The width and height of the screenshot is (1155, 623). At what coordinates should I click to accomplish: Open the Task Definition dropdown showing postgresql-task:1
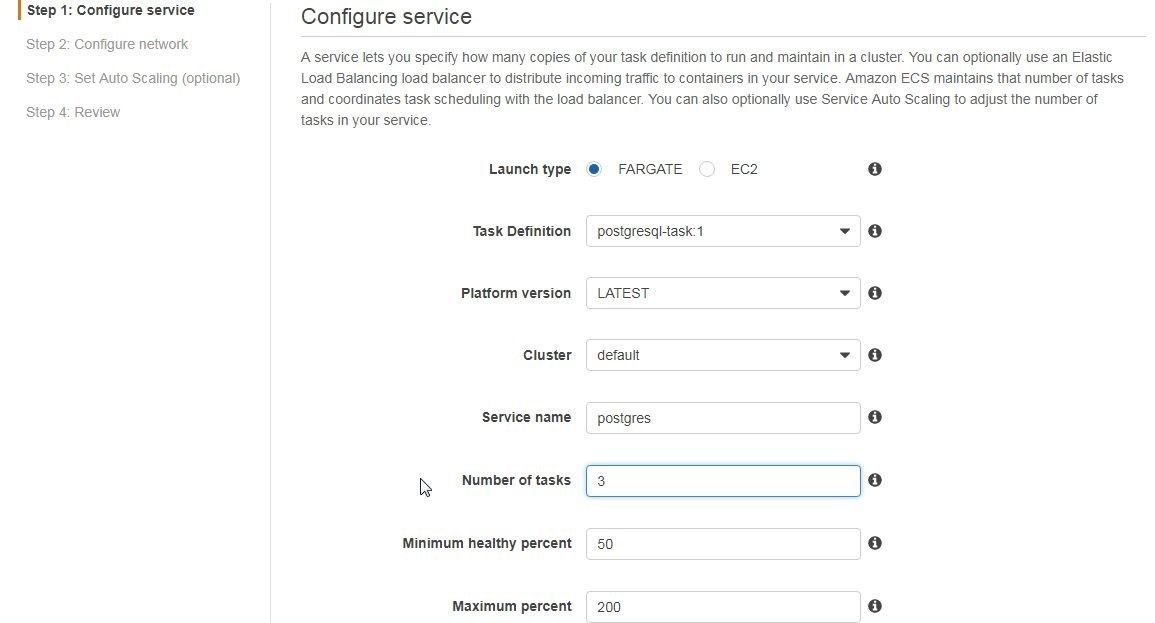pyautogui.click(x=723, y=231)
